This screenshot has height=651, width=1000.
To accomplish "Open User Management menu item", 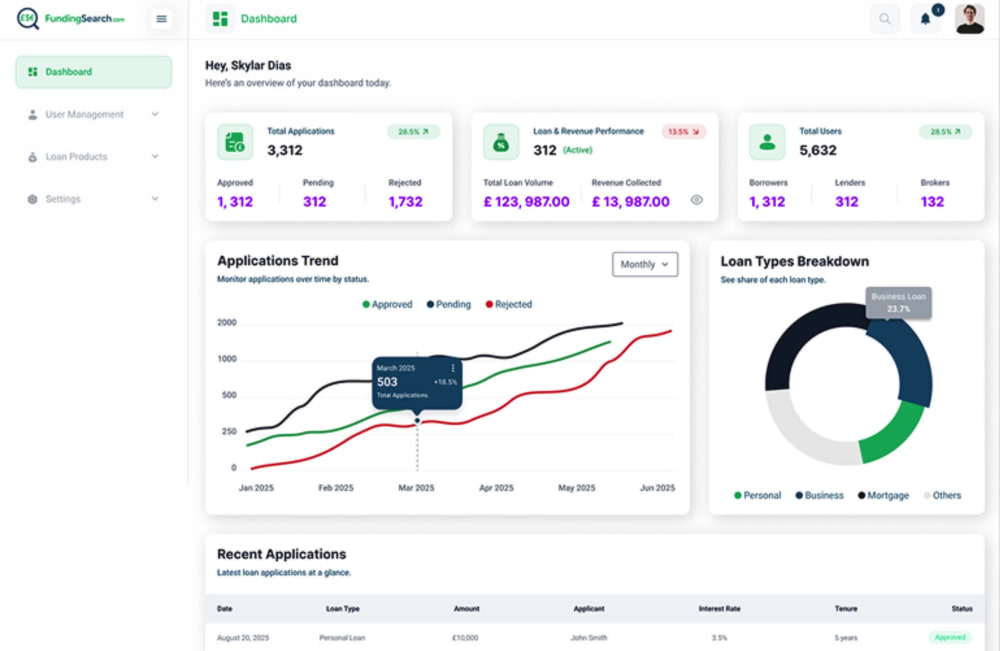I will point(94,114).
